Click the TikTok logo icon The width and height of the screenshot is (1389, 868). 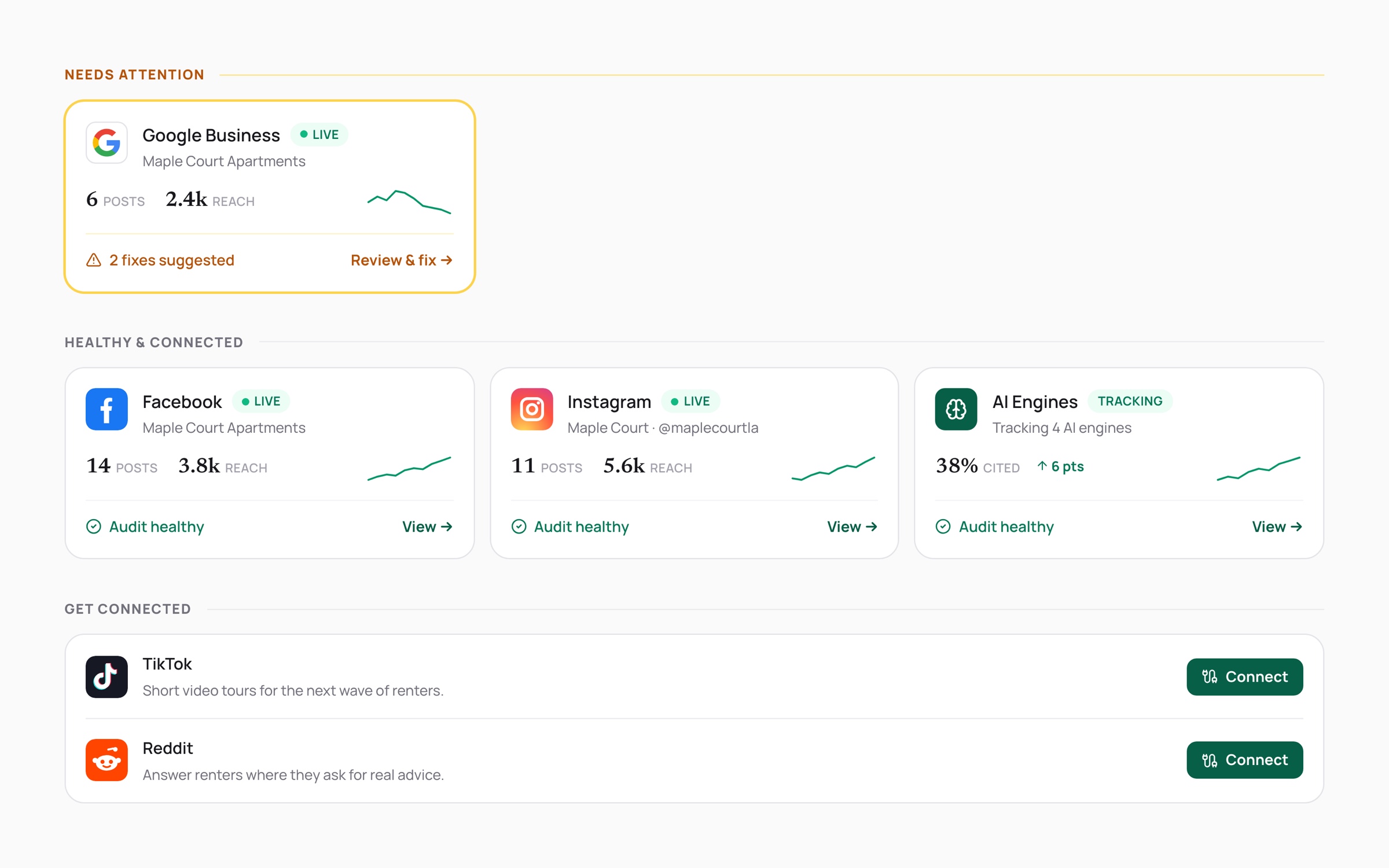(106, 676)
